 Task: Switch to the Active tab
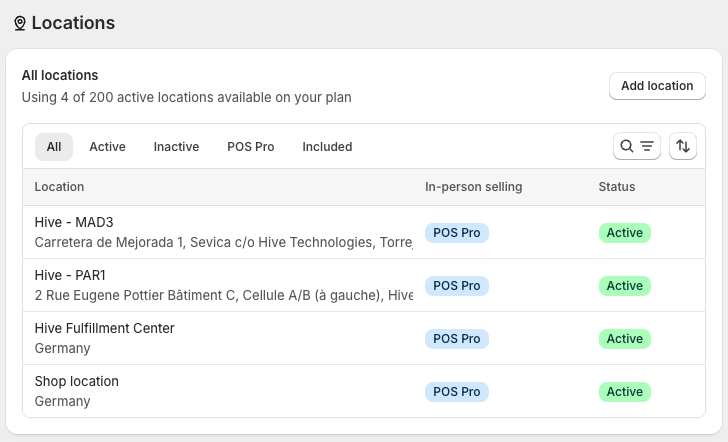(107, 147)
